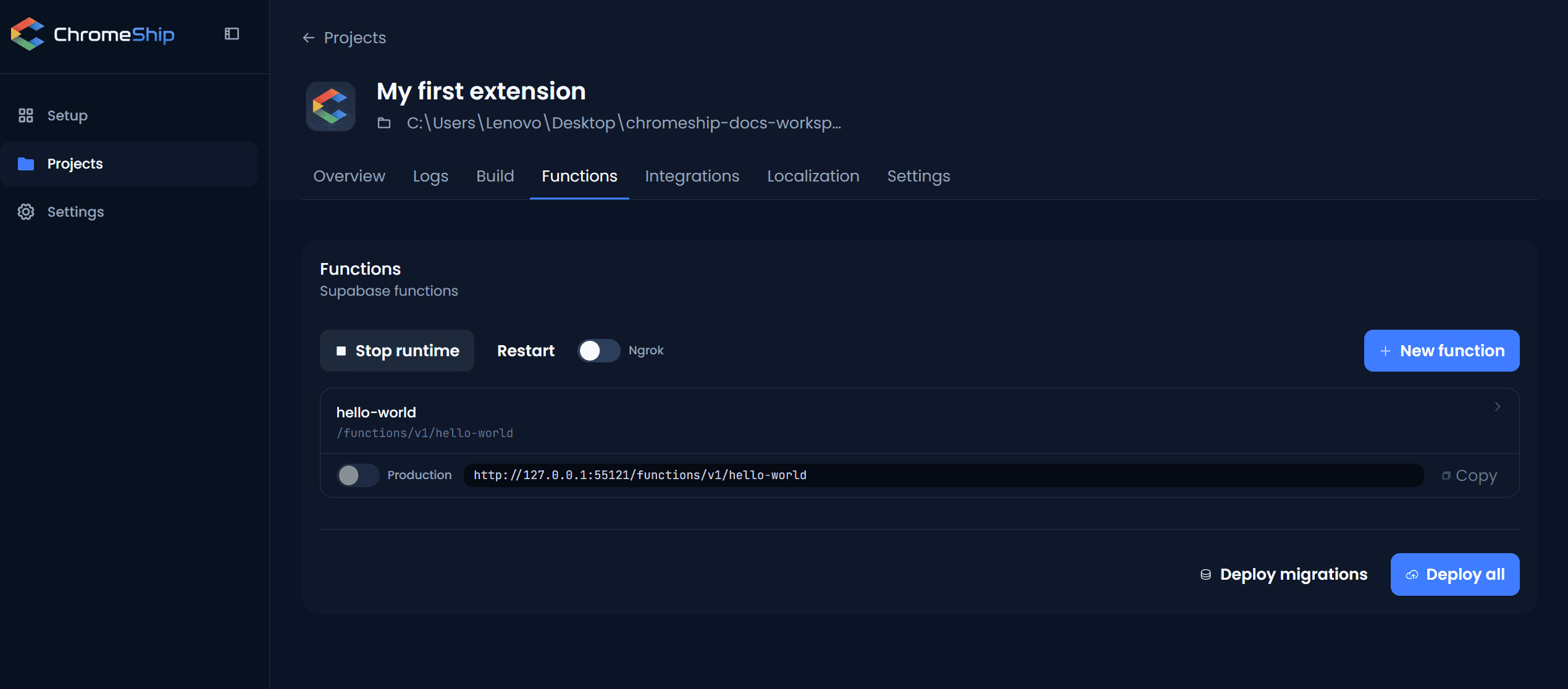Image resolution: width=1568 pixels, height=689 pixels.
Task: Click the plus icon in New function
Action: [1385, 351]
